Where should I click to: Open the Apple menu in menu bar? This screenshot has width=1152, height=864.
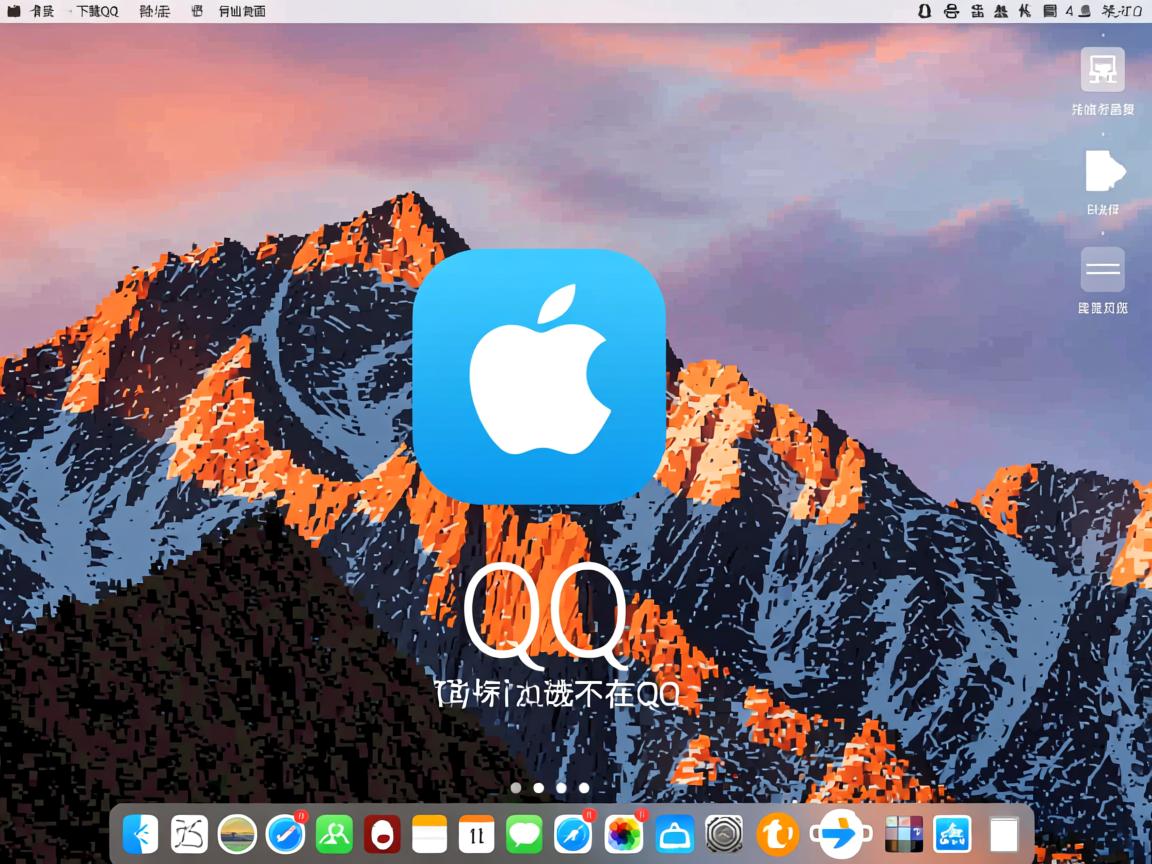pos(14,11)
